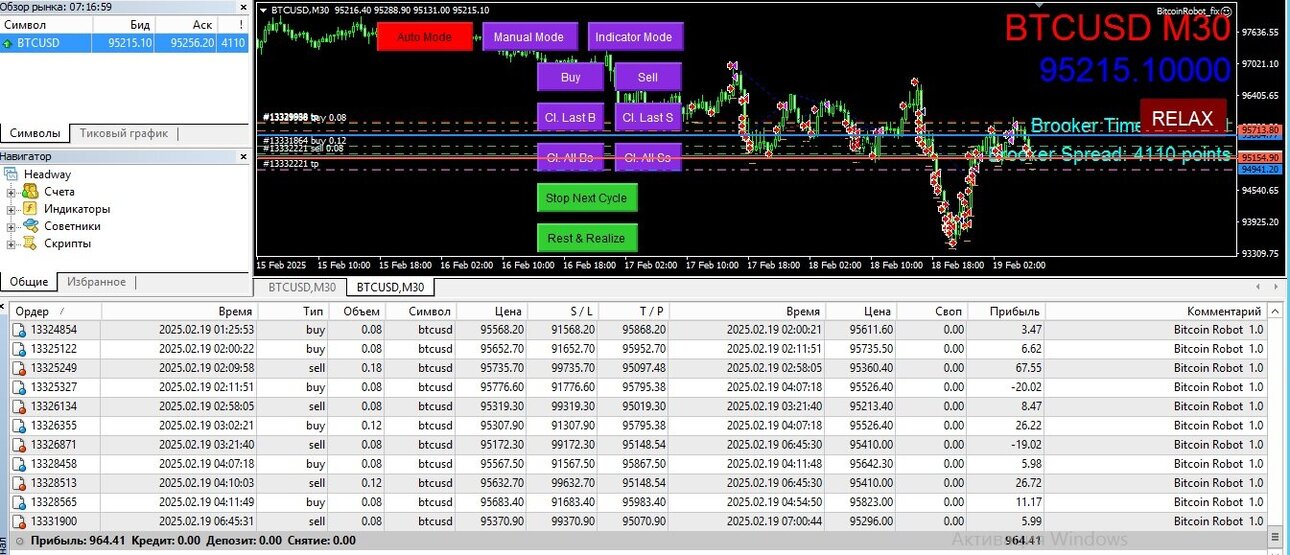
Task: Click the purple Buy button
Action: (571, 77)
